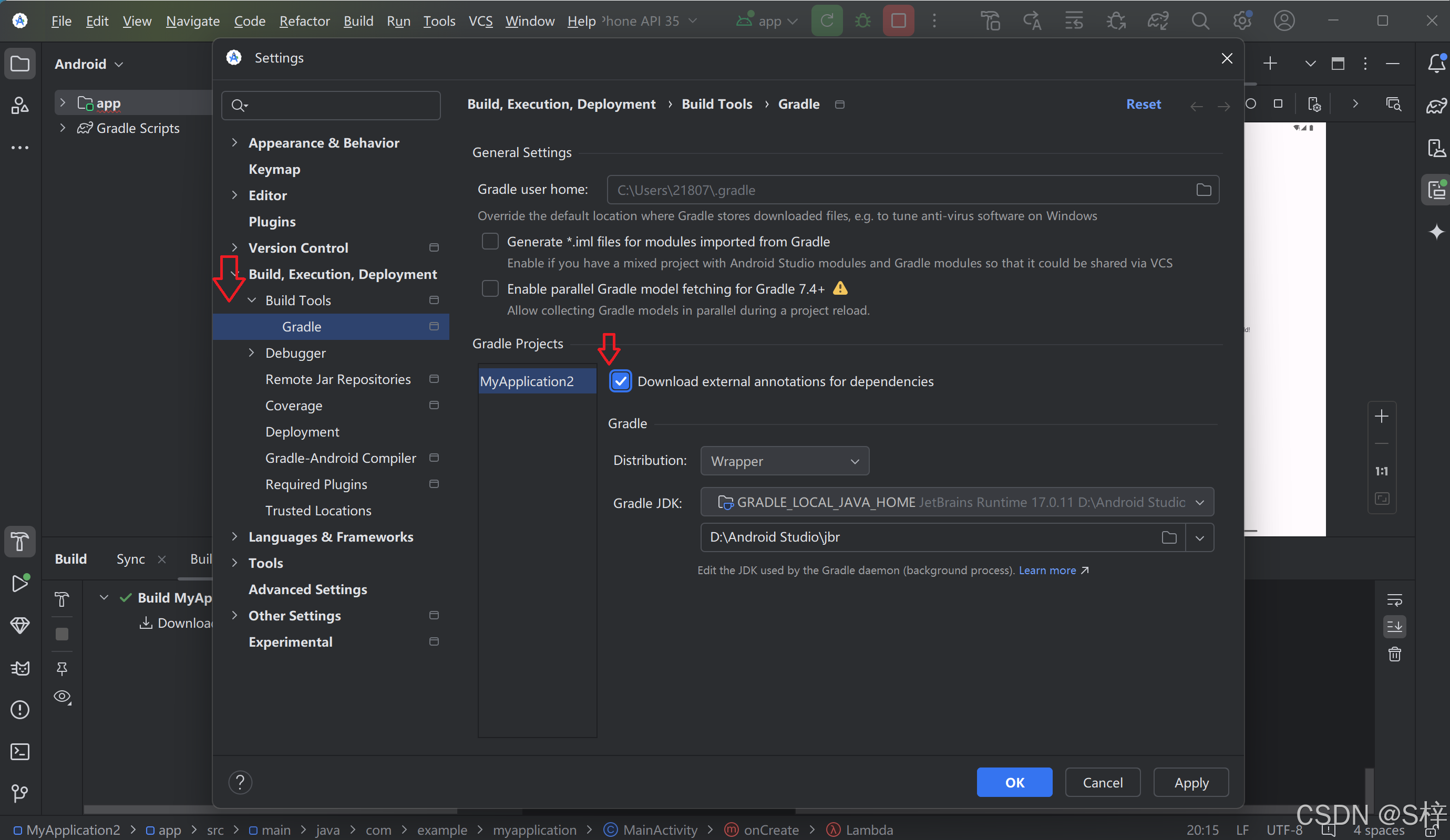Open the Problems tool window icon
Screen dimensions: 1450x840
pos(19,709)
